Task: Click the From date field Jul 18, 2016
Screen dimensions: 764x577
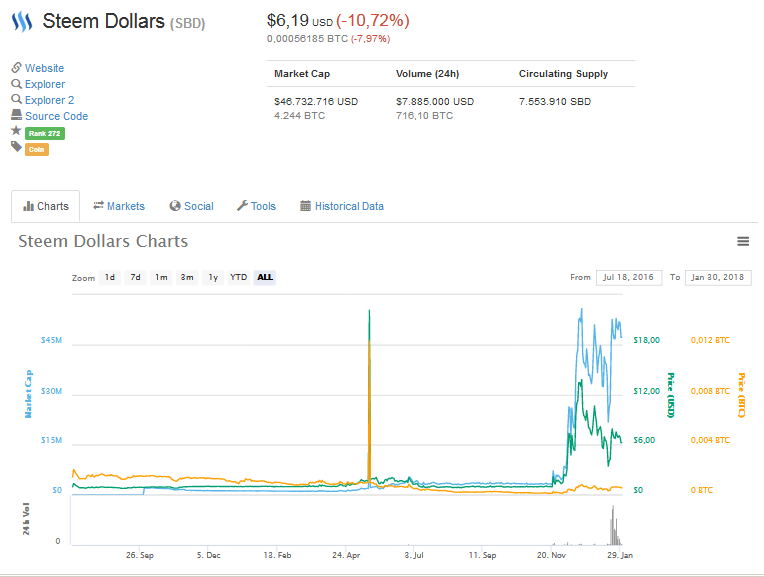Action: pos(629,277)
